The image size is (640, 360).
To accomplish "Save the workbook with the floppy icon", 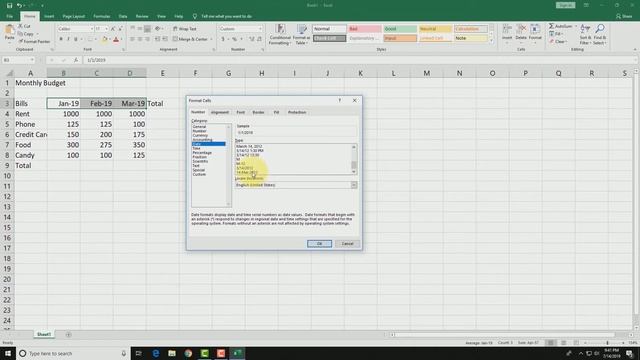I will tap(9, 6).
